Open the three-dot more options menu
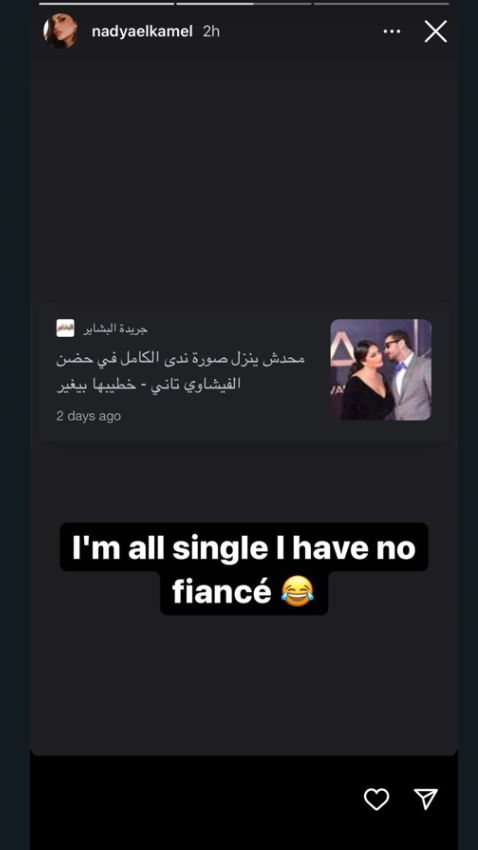 pyautogui.click(x=392, y=31)
